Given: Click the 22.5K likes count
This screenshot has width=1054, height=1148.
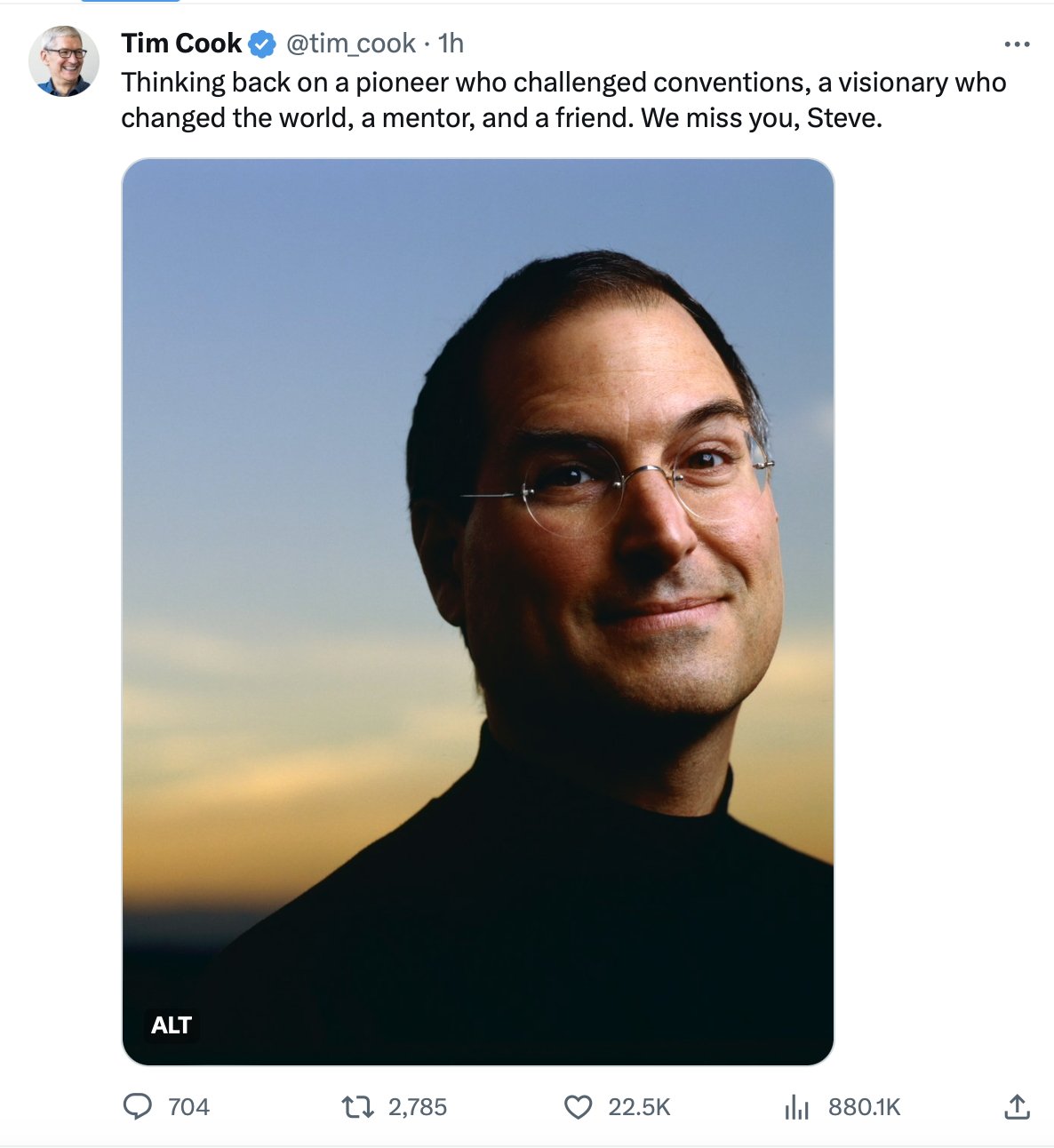Looking at the screenshot, I should pos(639,1107).
